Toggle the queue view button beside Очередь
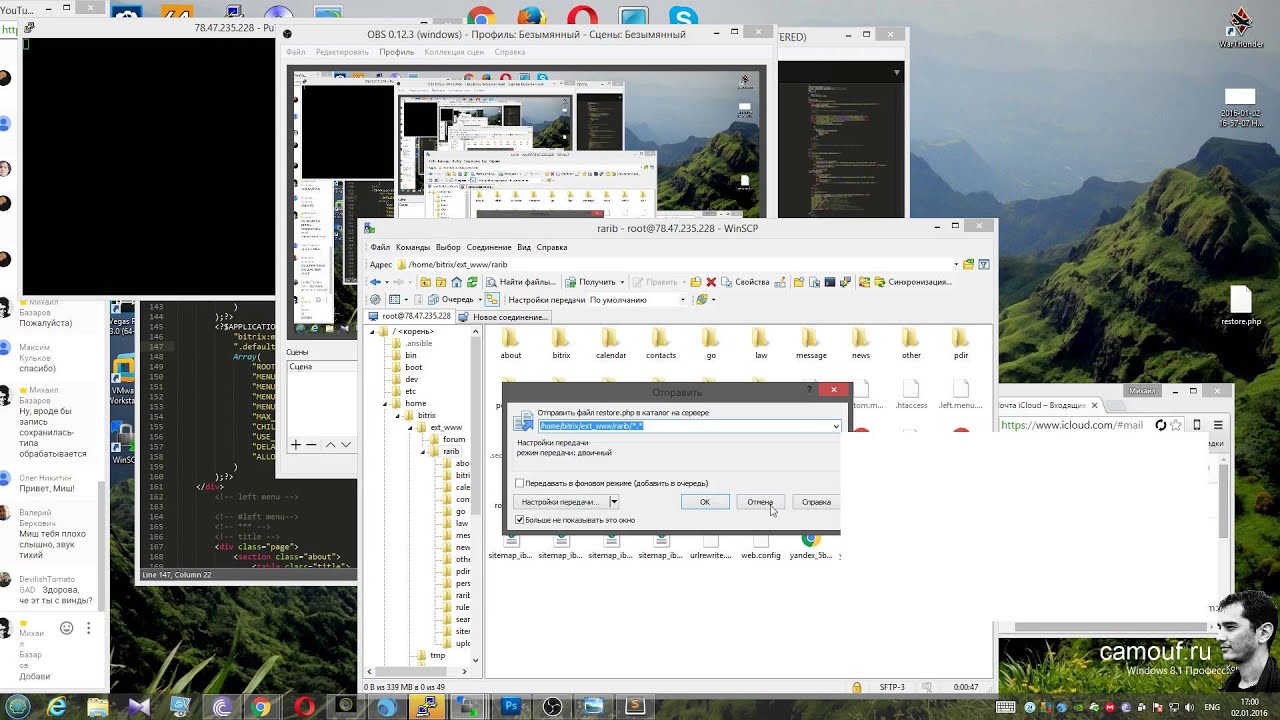This screenshot has width=1280, height=720. tap(490, 299)
